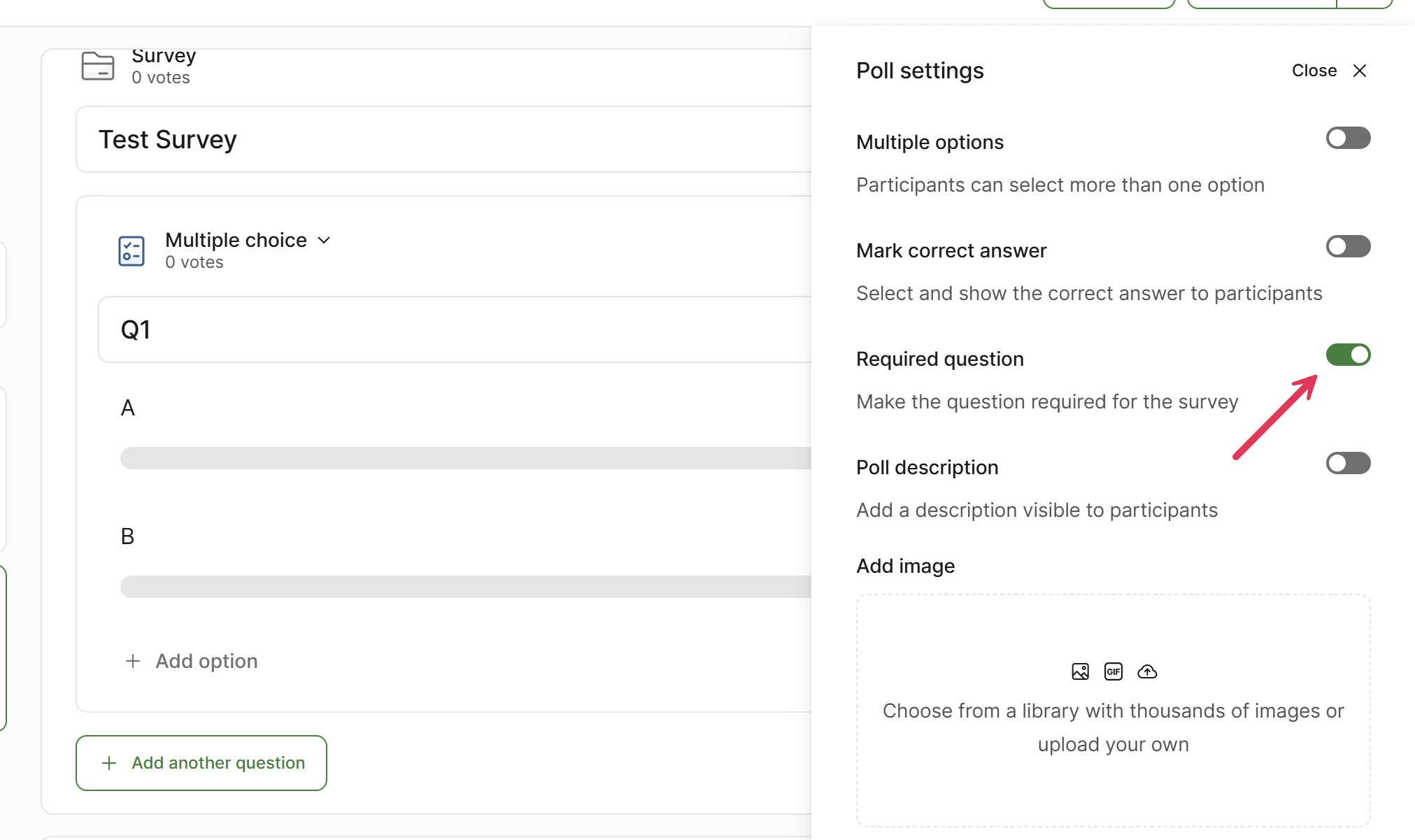Click the GIF icon in Add image
This screenshot has height=840, width=1415.
(x=1113, y=671)
